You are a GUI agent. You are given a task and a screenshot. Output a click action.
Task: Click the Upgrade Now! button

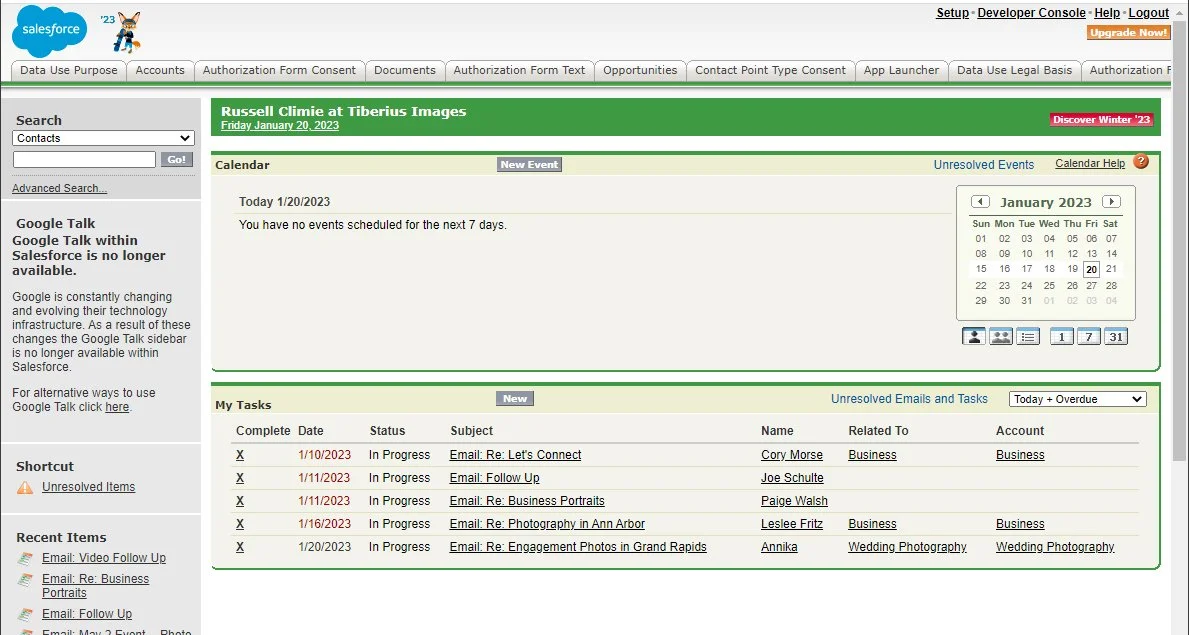pyautogui.click(x=1128, y=33)
